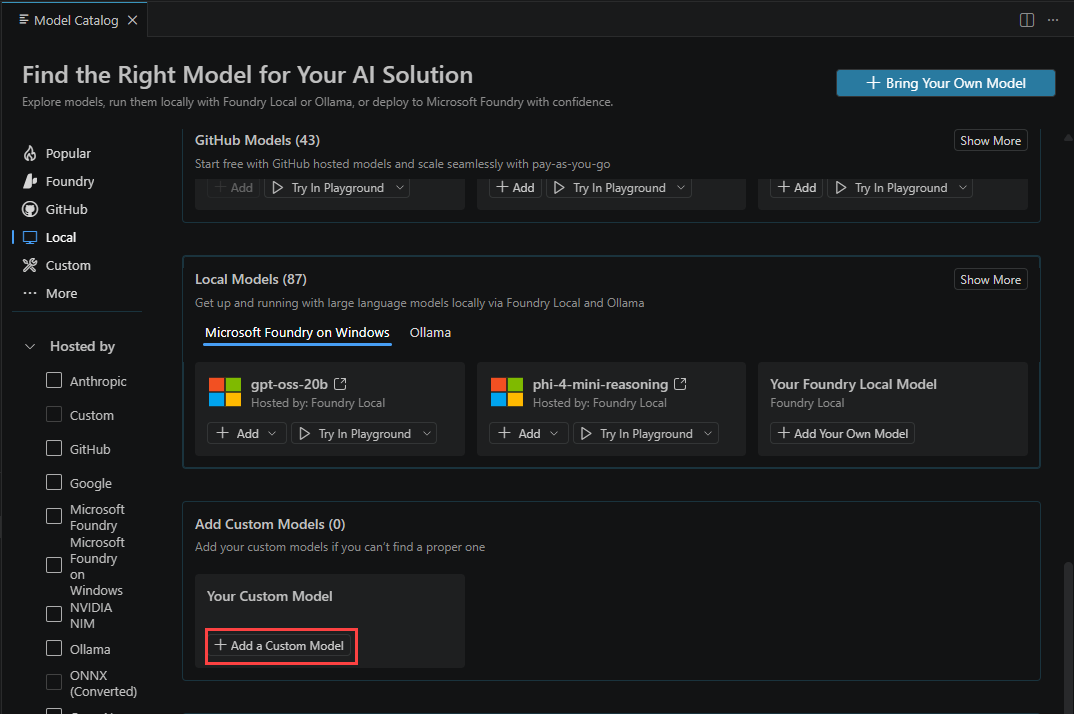The height and width of the screenshot is (714, 1074).
Task: Check Microsoft Foundry on Windows filter
Action: point(54,565)
